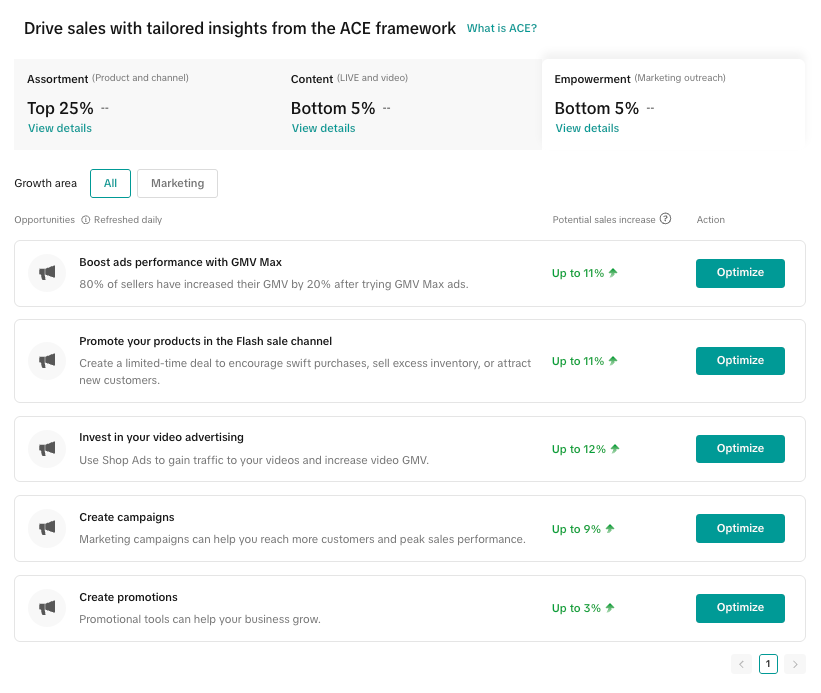Go to next page arrow
Screen dimensions: 821x693
point(794,664)
